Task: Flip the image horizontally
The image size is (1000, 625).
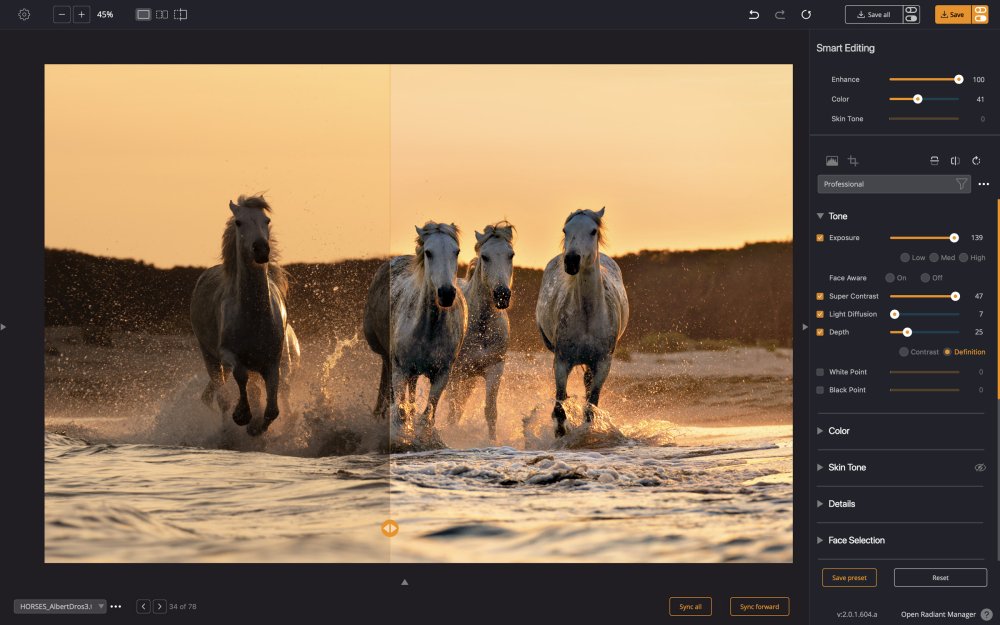Action: [x=955, y=161]
